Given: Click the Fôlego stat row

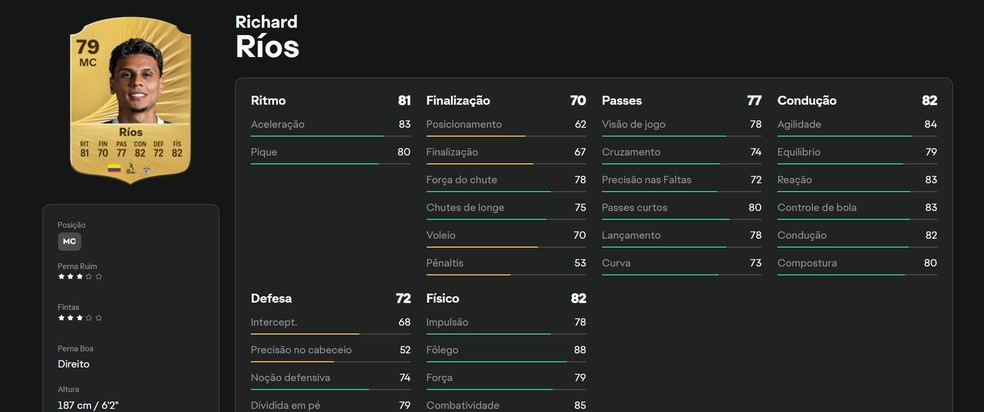Looking at the screenshot, I should [506, 350].
